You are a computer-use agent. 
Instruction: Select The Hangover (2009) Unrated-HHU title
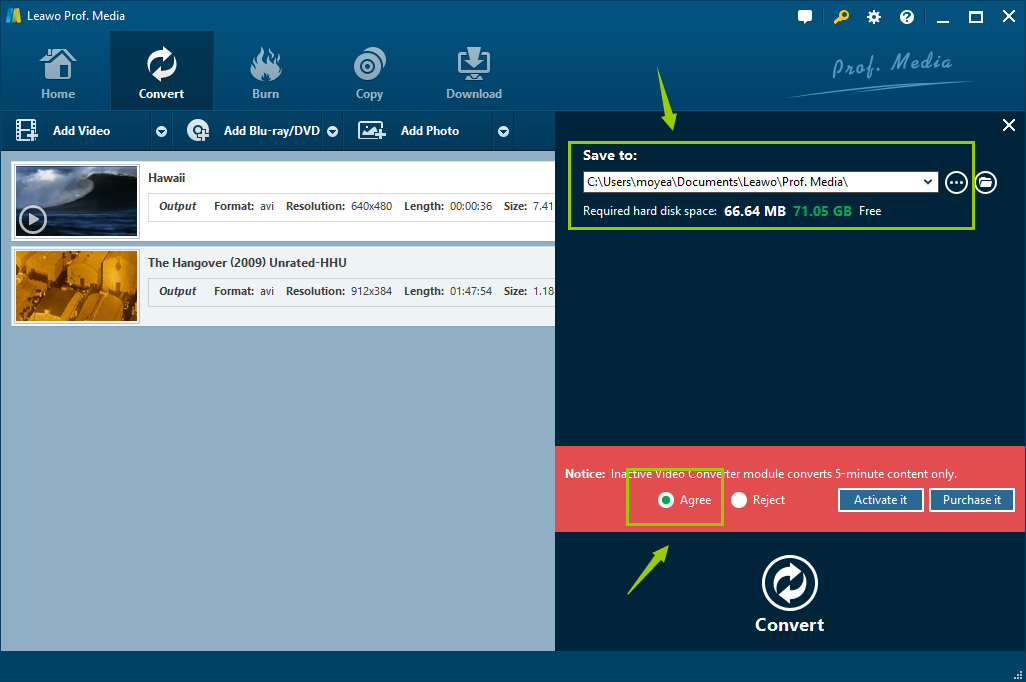[x=247, y=262]
